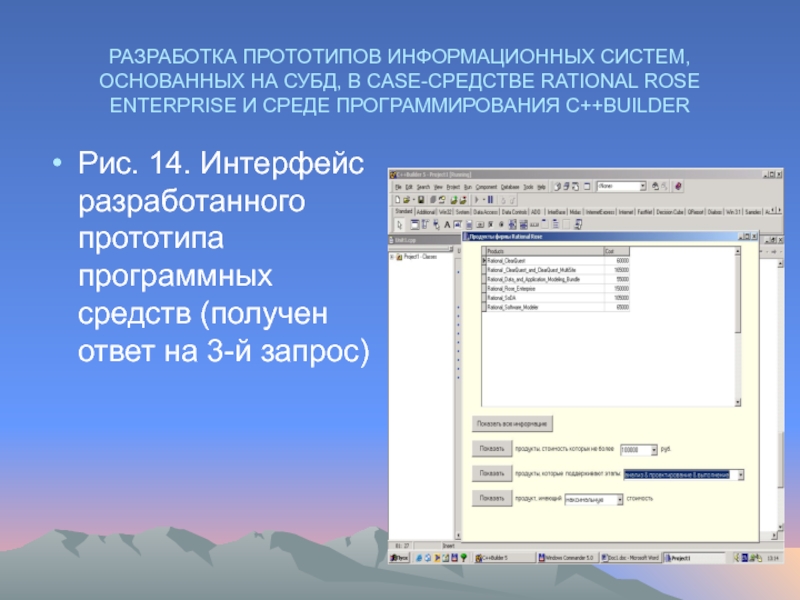Switch to the QReport palette tab
Image resolution: width=800 pixels, height=600 pixels.
pyautogui.click(x=695, y=212)
